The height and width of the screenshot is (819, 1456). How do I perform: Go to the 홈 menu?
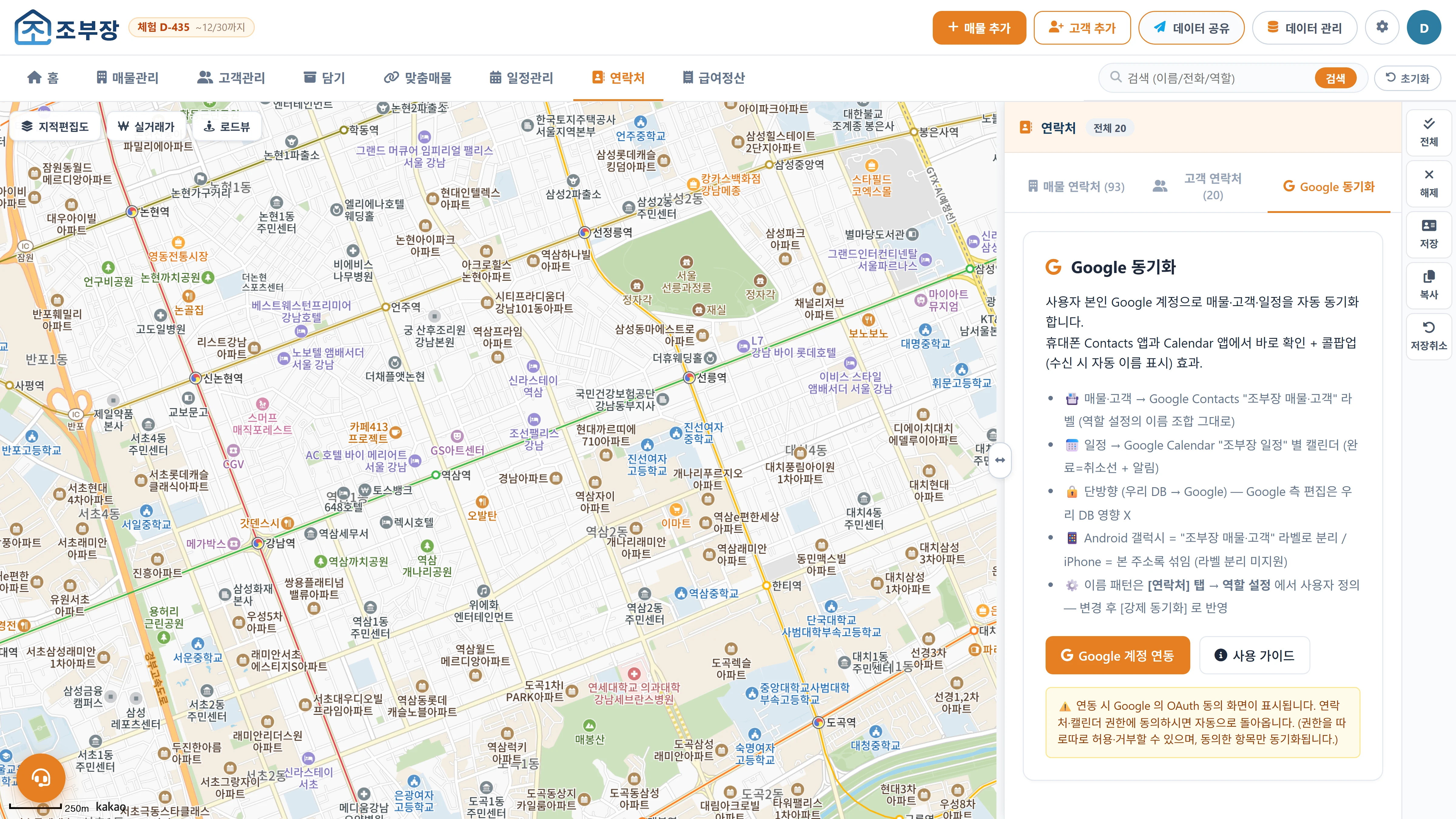coord(43,77)
